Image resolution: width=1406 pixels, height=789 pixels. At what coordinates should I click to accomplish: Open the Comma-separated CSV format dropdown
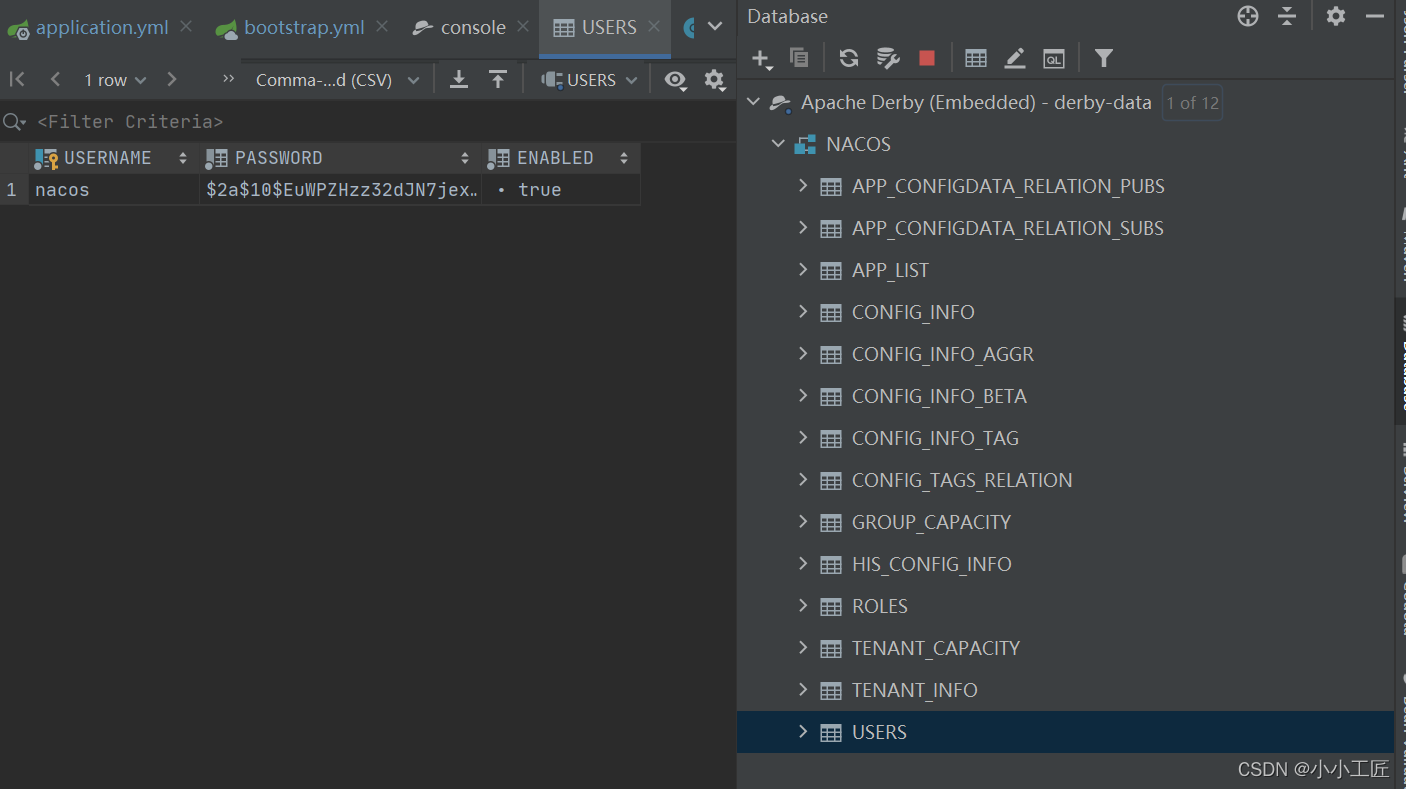pos(336,80)
